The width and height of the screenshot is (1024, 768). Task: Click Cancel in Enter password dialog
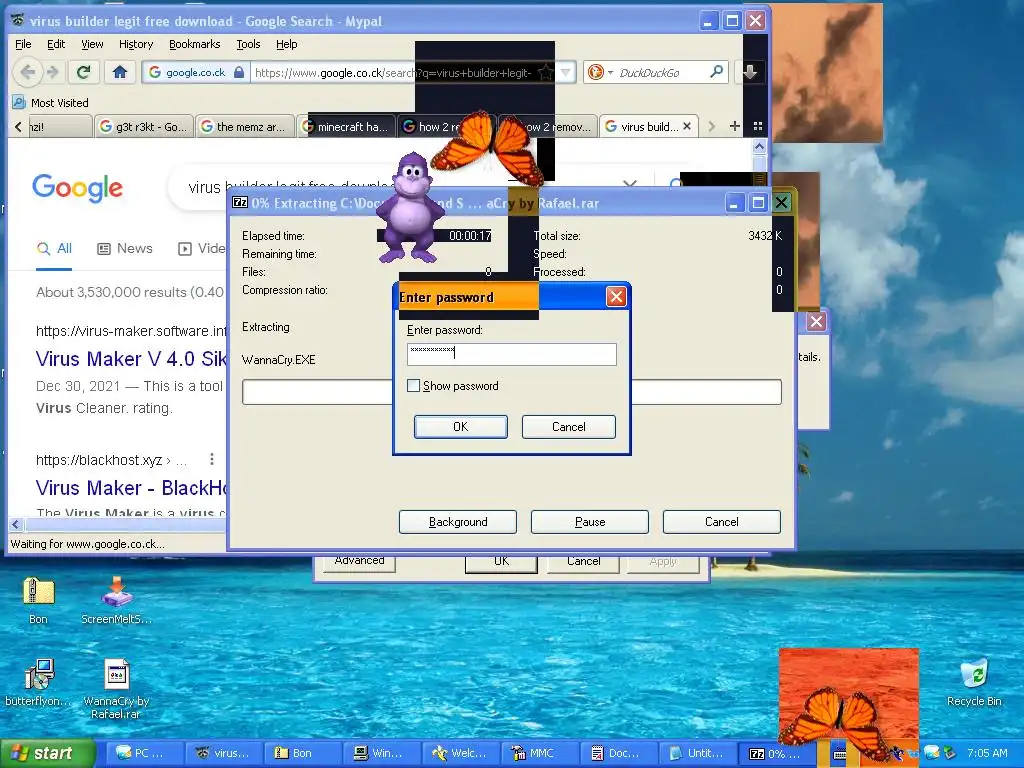pos(568,426)
